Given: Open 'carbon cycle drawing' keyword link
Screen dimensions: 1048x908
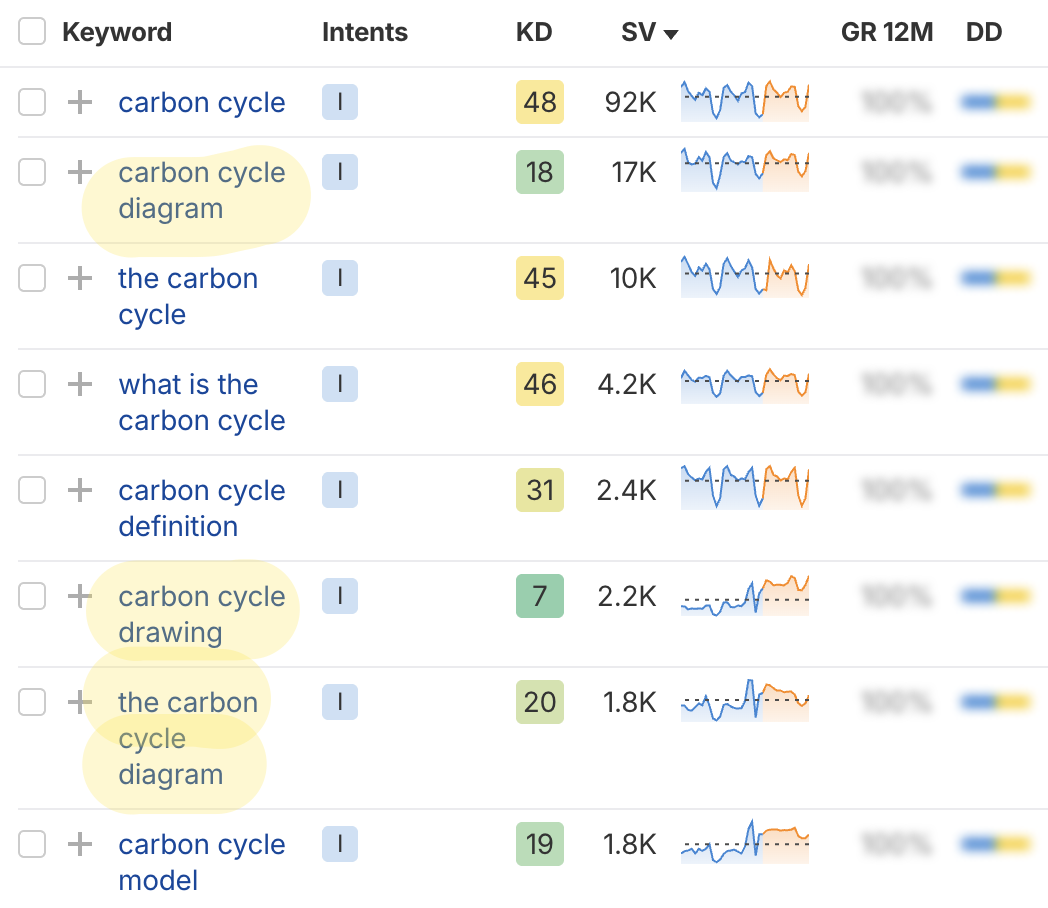Looking at the screenshot, I should [x=202, y=614].
